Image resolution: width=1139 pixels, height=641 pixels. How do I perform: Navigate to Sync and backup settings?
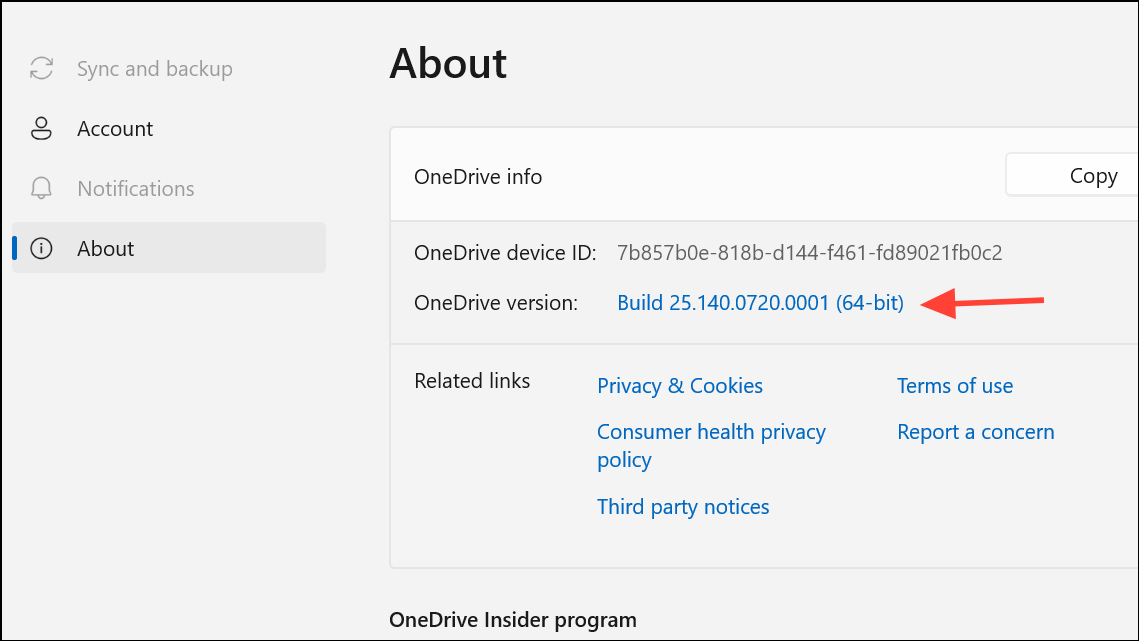click(154, 68)
